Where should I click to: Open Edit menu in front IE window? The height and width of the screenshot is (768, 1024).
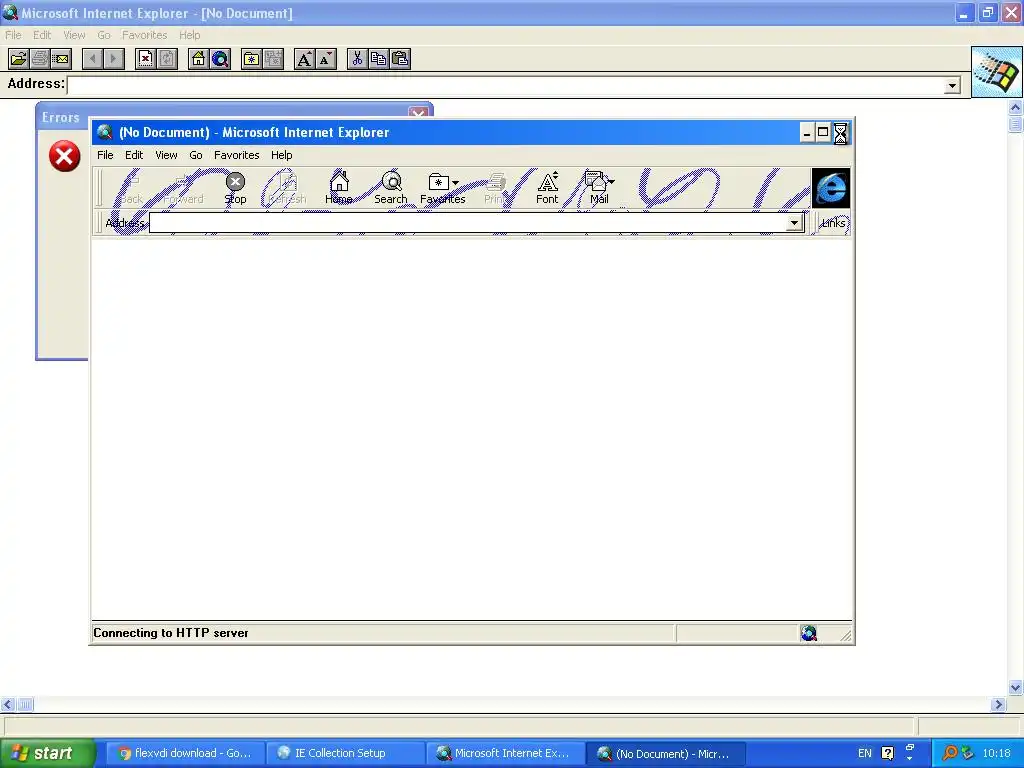134,155
